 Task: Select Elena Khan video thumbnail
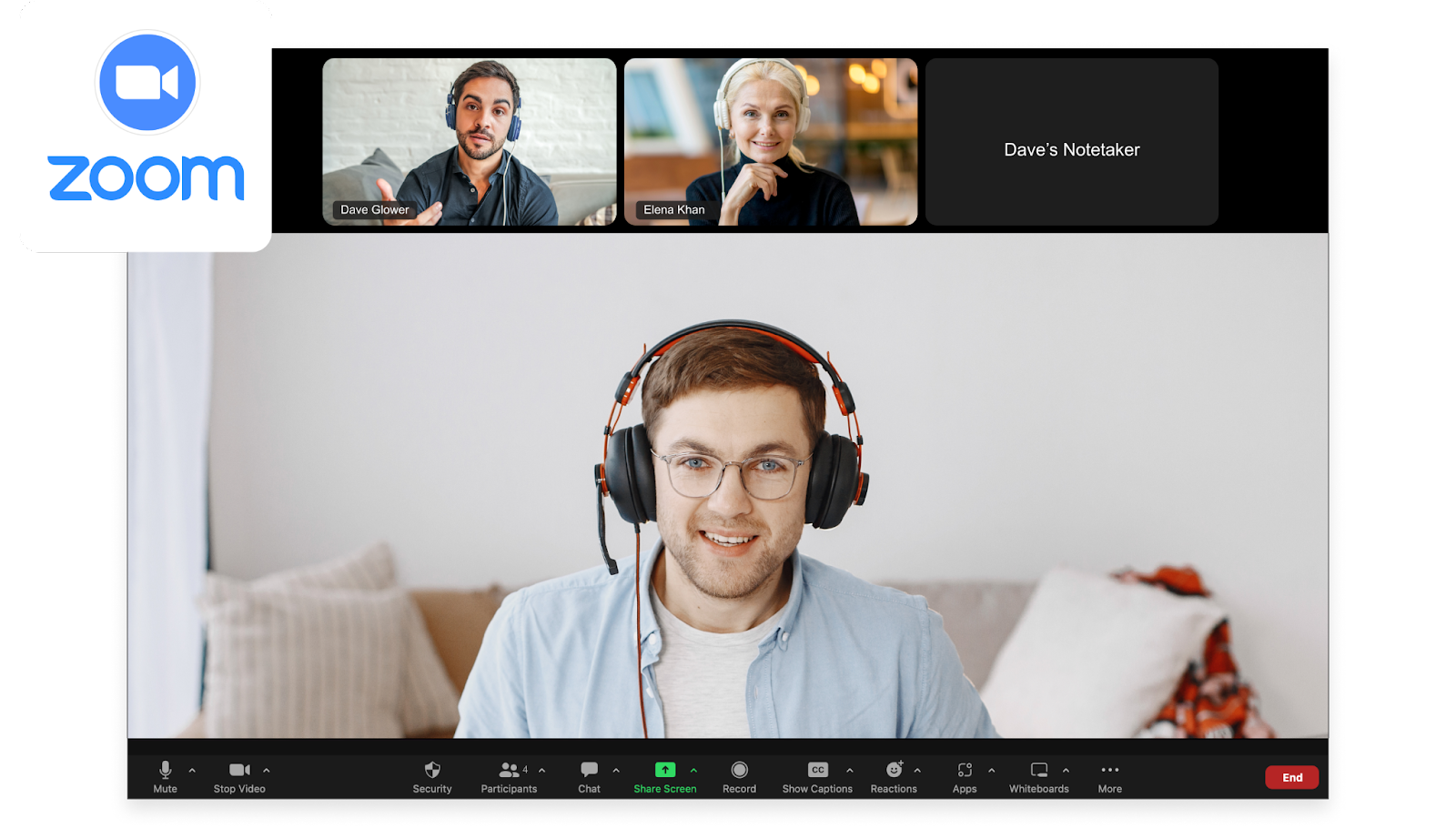[771, 142]
